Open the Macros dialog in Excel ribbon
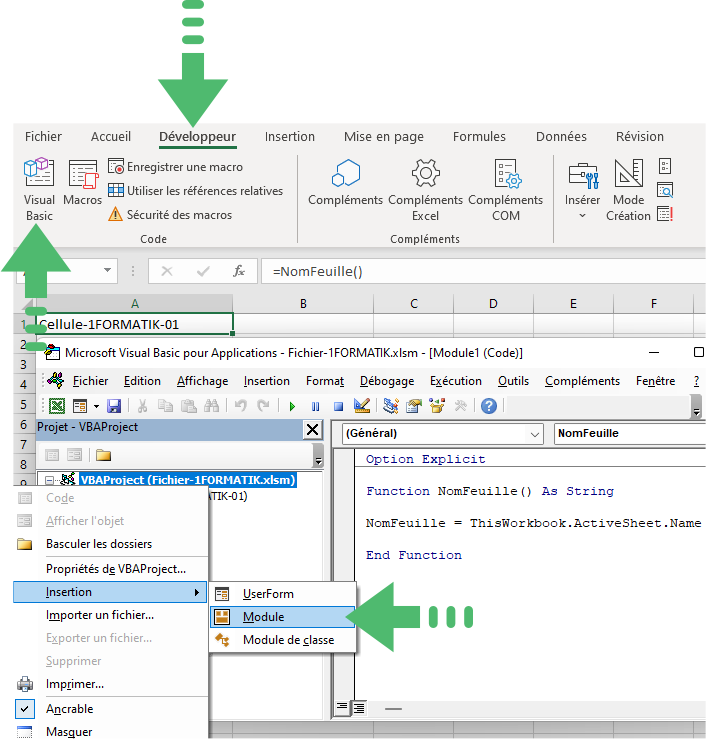Viewport: 706px width, 739px height. point(82,184)
